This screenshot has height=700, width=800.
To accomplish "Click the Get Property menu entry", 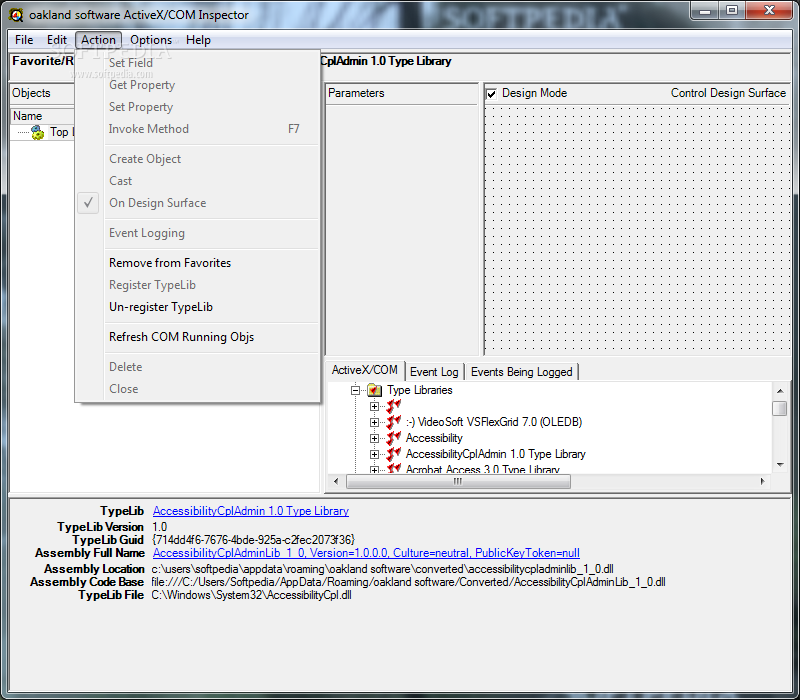I will point(197,85).
